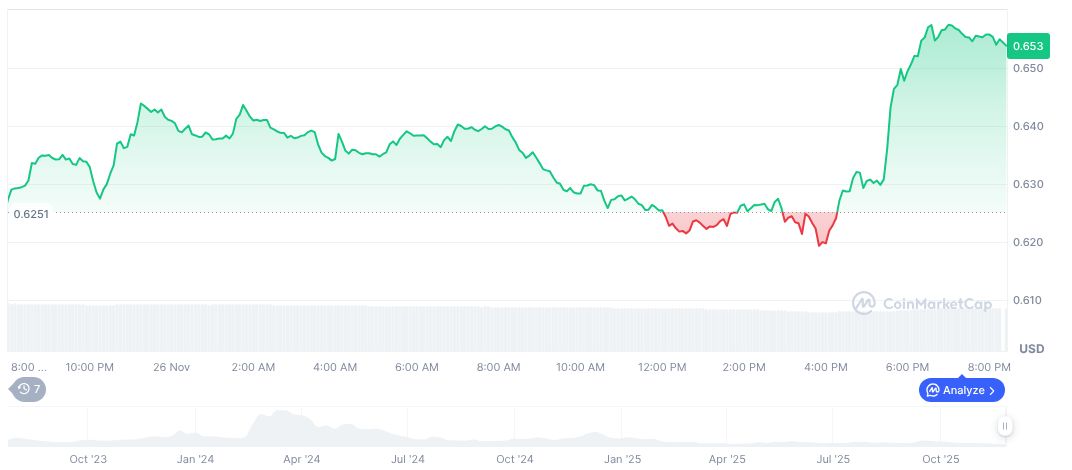The width and height of the screenshot is (1072, 470).
Task: Jump to Jul '25 in the overview timeline
Action: pos(835,459)
